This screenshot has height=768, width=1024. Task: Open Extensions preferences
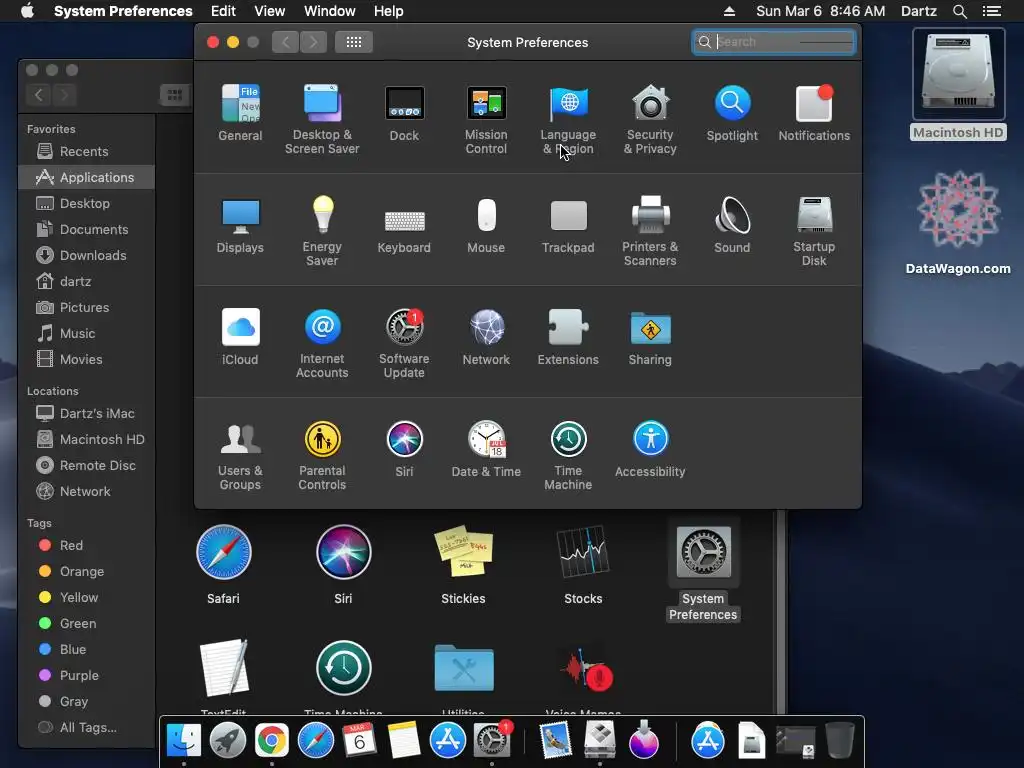pyautogui.click(x=568, y=337)
